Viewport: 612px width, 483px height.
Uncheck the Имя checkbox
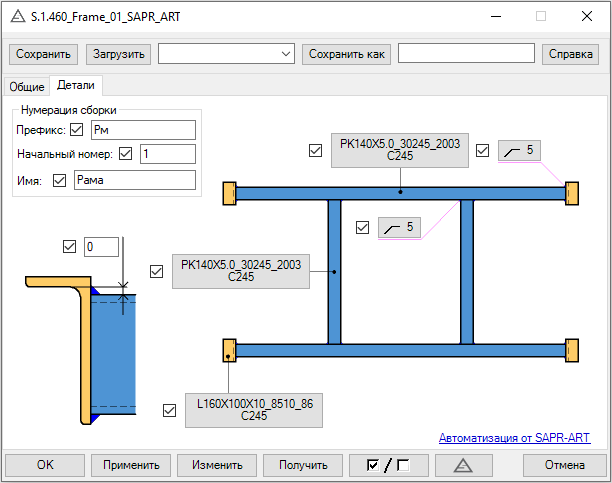pyautogui.click(x=58, y=180)
